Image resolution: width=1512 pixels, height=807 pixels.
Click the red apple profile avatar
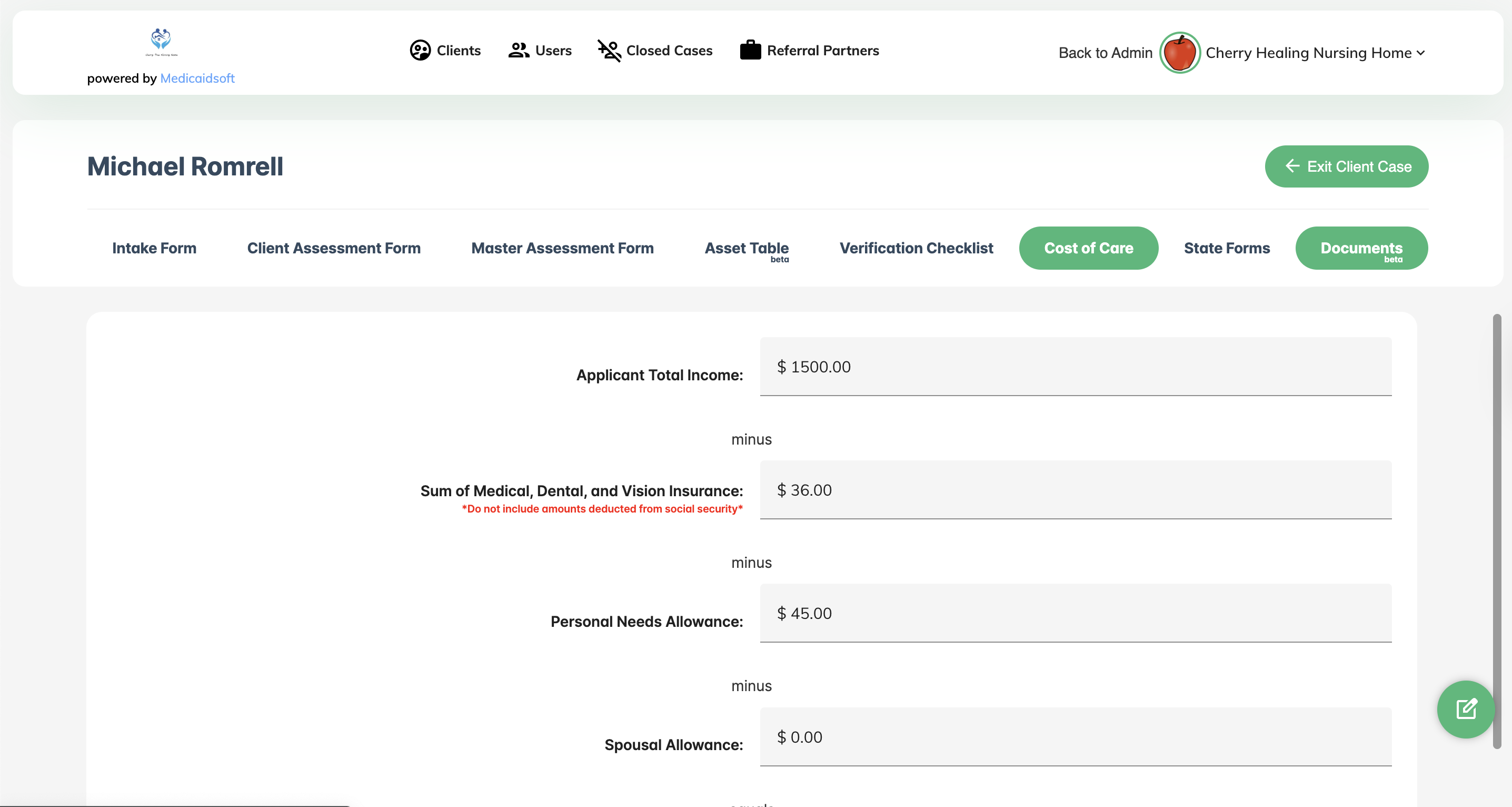point(1179,53)
